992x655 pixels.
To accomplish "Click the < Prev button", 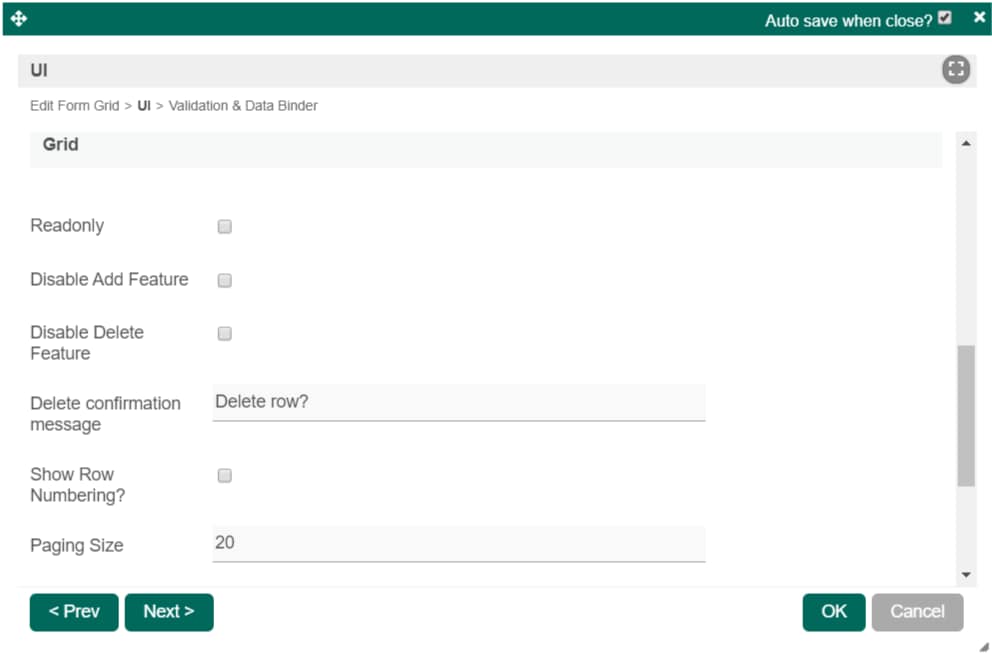I will click(74, 612).
